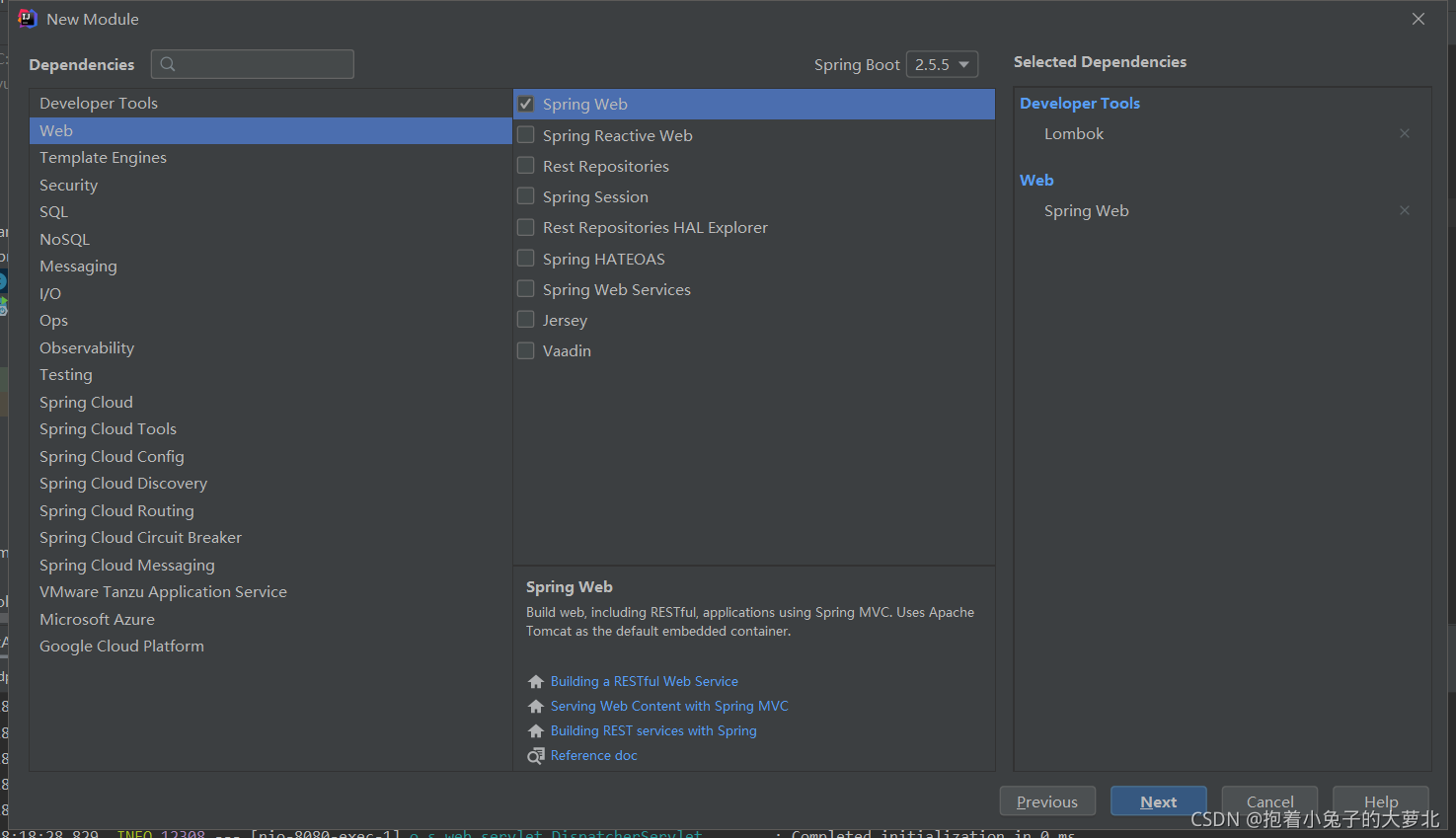The height and width of the screenshot is (838, 1456).
Task: Open Building REST services with Spring link
Action: 653,730
